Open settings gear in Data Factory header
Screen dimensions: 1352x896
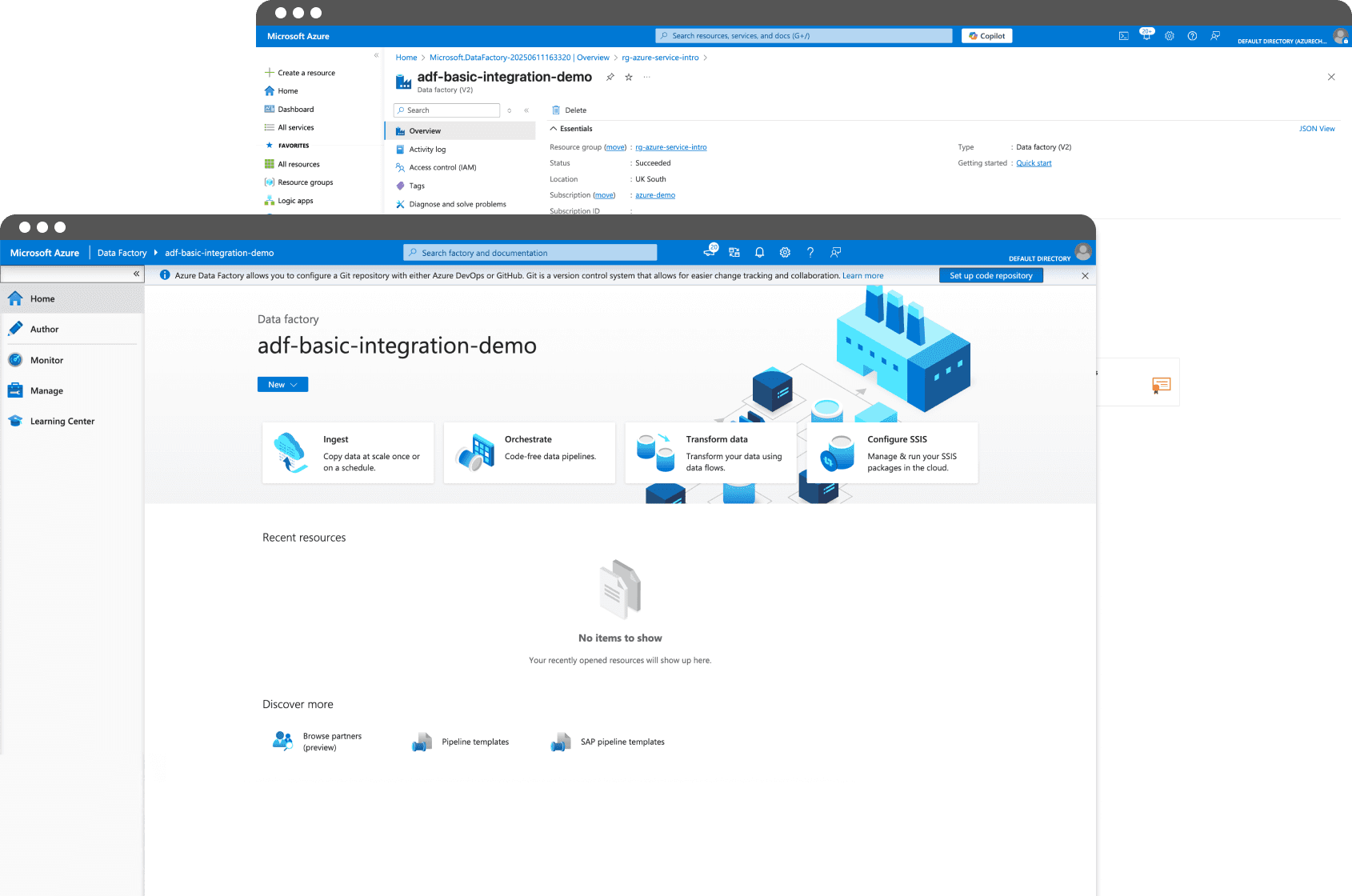pos(785,253)
